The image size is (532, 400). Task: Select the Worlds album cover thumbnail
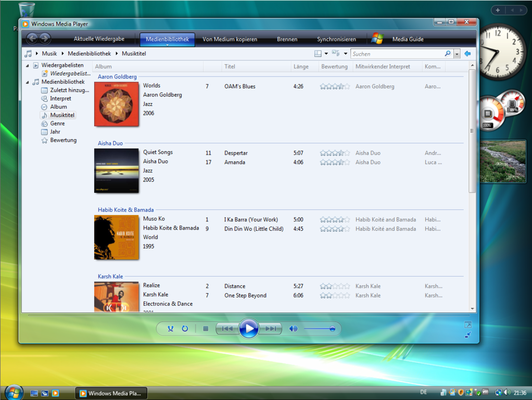click(116, 104)
